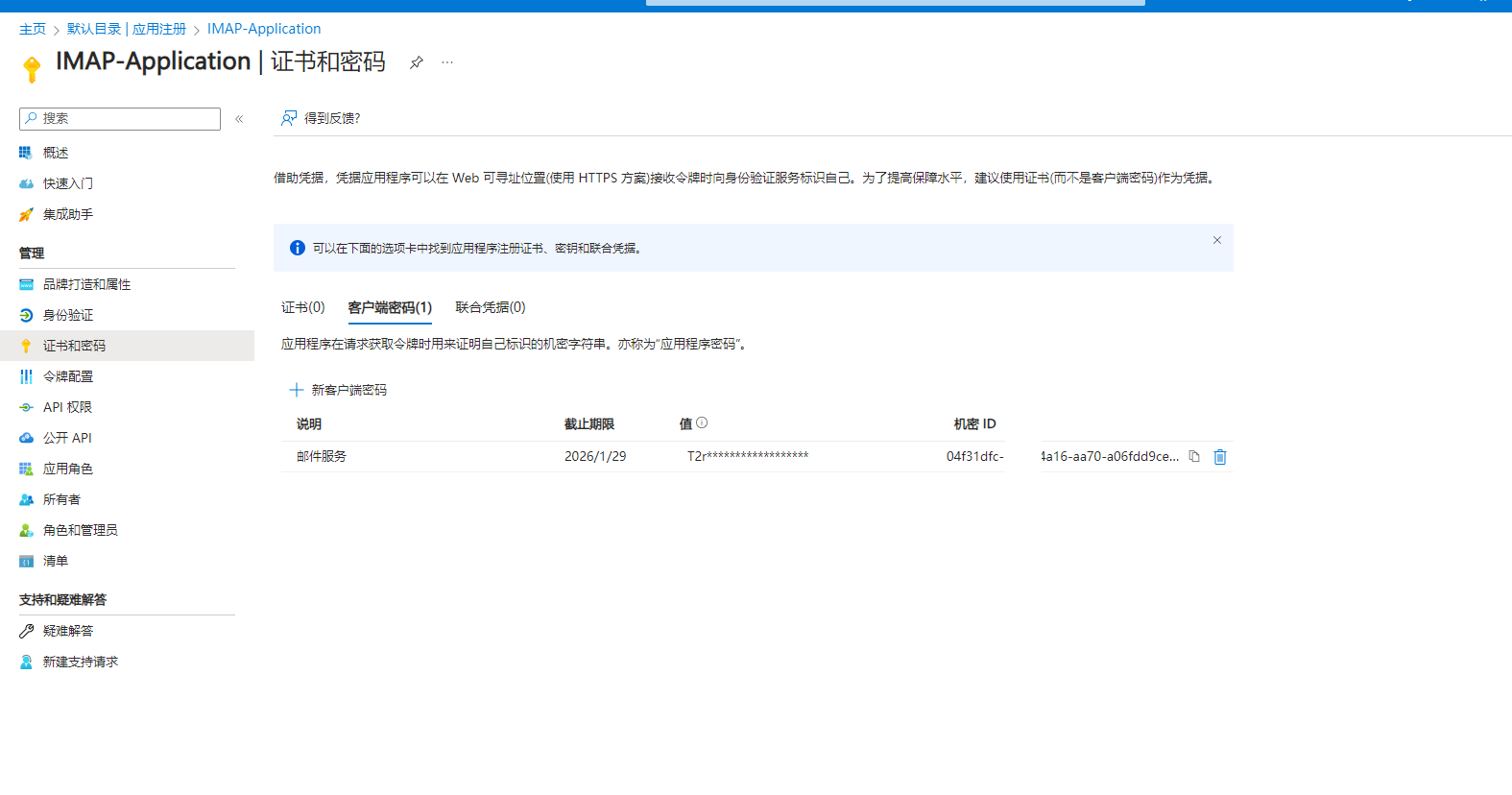Image resolution: width=1512 pixels, height=795 pixels.
Task: Click the 04f31dfc- secret ID text
Action: (x=975, y=456)
